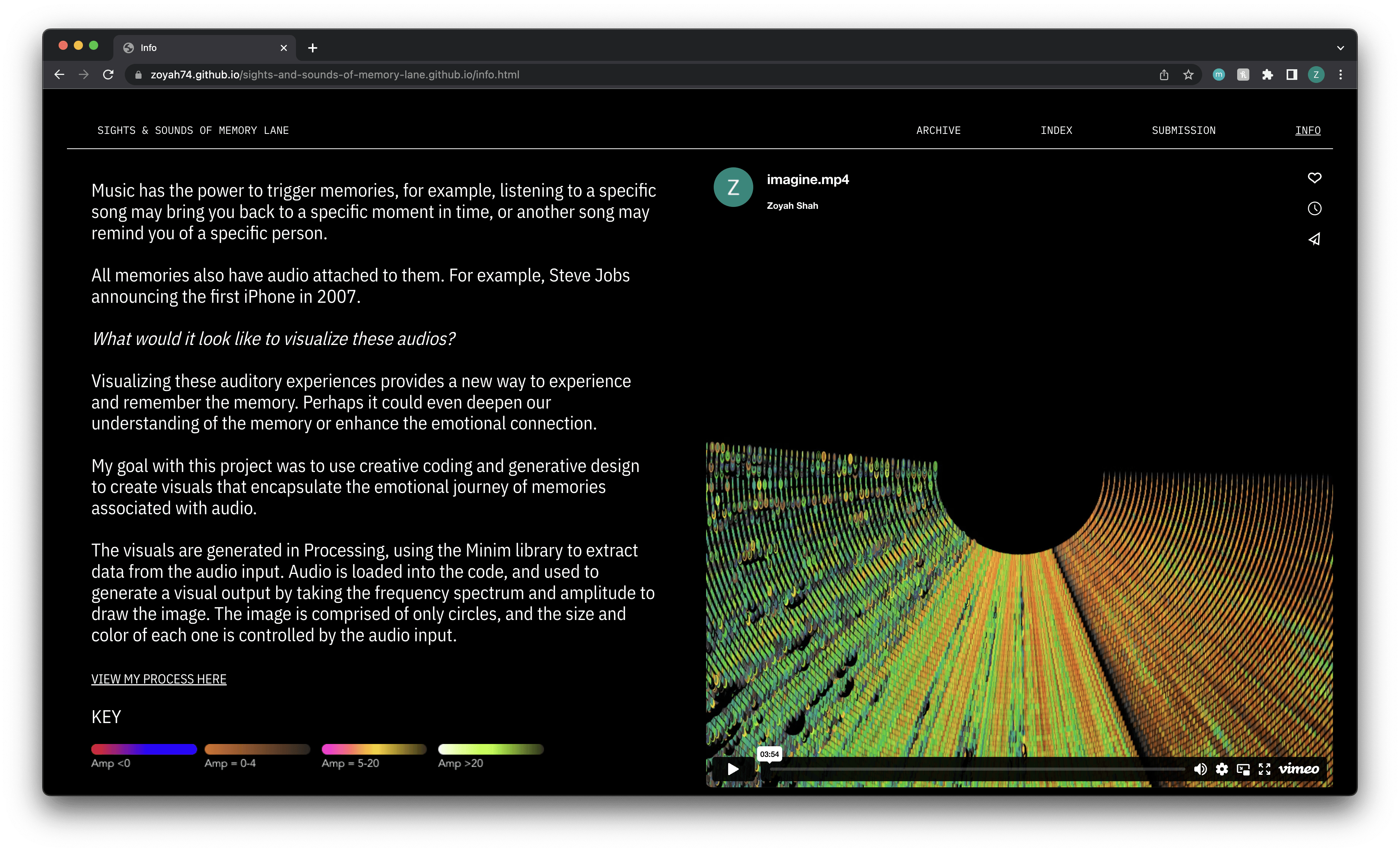Screen dimensions: 1400x852
Task: Play the imagine.mp4 video
Action: pyautogui.click(x=733, y=769)
